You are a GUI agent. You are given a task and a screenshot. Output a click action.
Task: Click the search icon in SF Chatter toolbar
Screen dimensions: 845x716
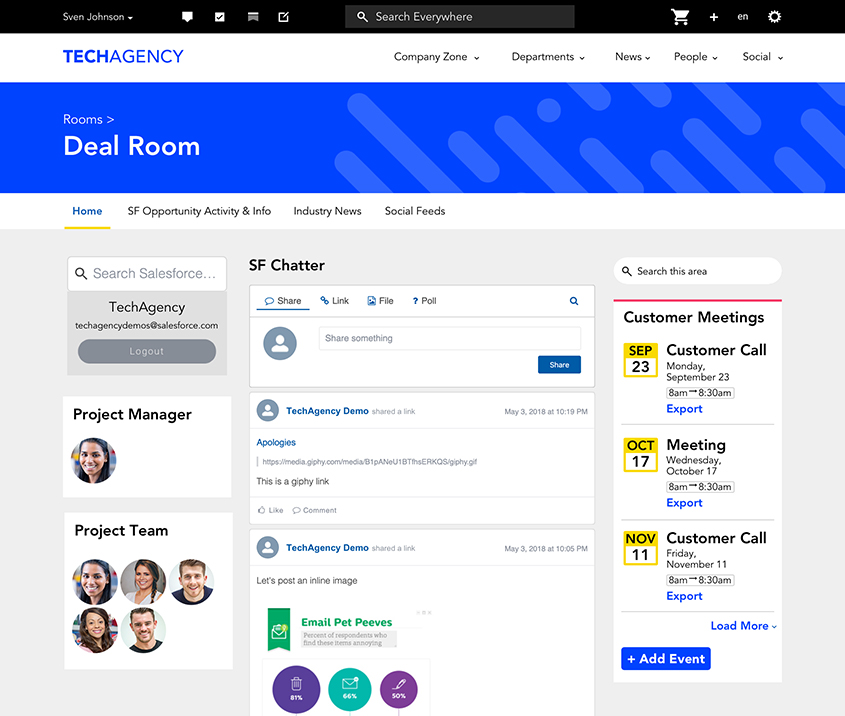point(574,301)
